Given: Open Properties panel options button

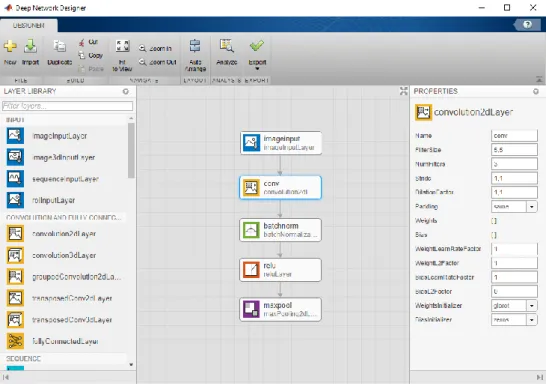Looking at the screenshot, I should pos(536,91).
